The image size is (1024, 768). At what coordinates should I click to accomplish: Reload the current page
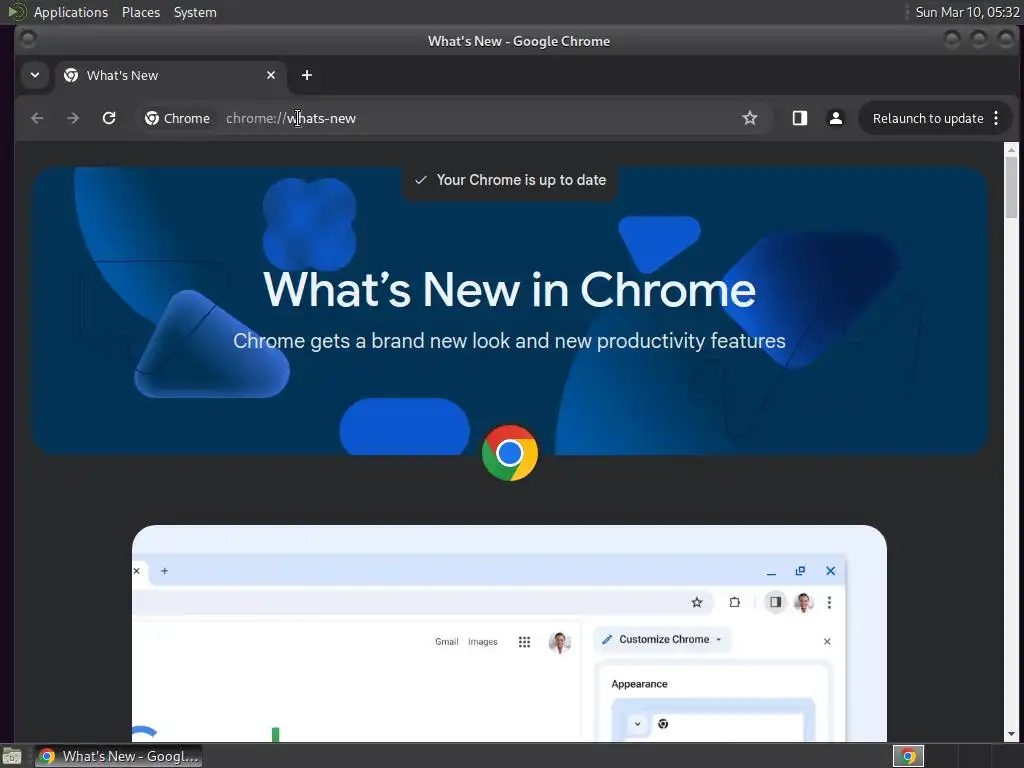tap(109, 118)
